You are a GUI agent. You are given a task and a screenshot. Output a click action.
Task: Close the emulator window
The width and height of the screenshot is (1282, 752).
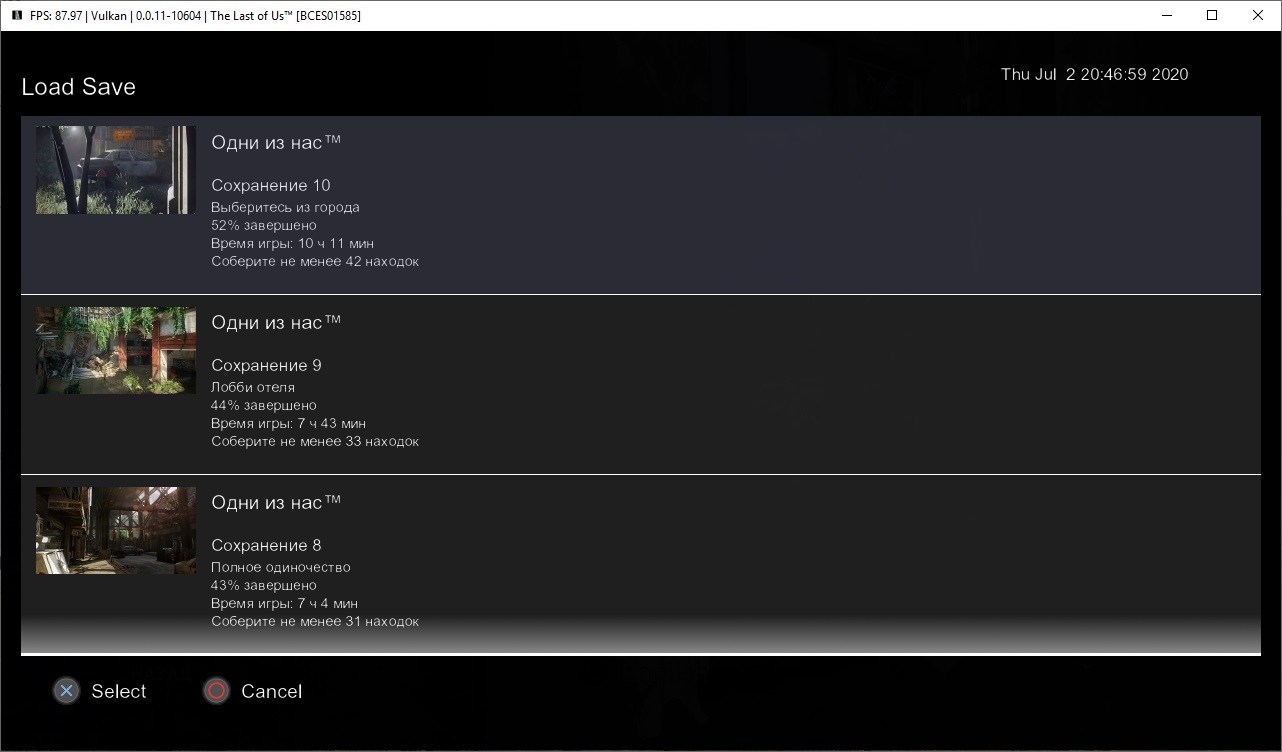point(1258,15)
